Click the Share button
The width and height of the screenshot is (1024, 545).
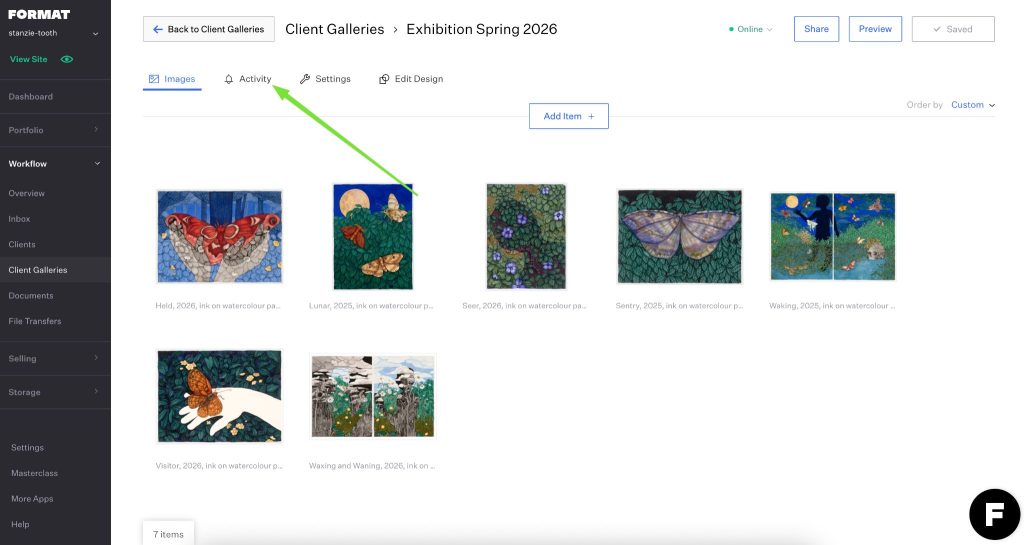pyautogui.click(x=816, y=29)
